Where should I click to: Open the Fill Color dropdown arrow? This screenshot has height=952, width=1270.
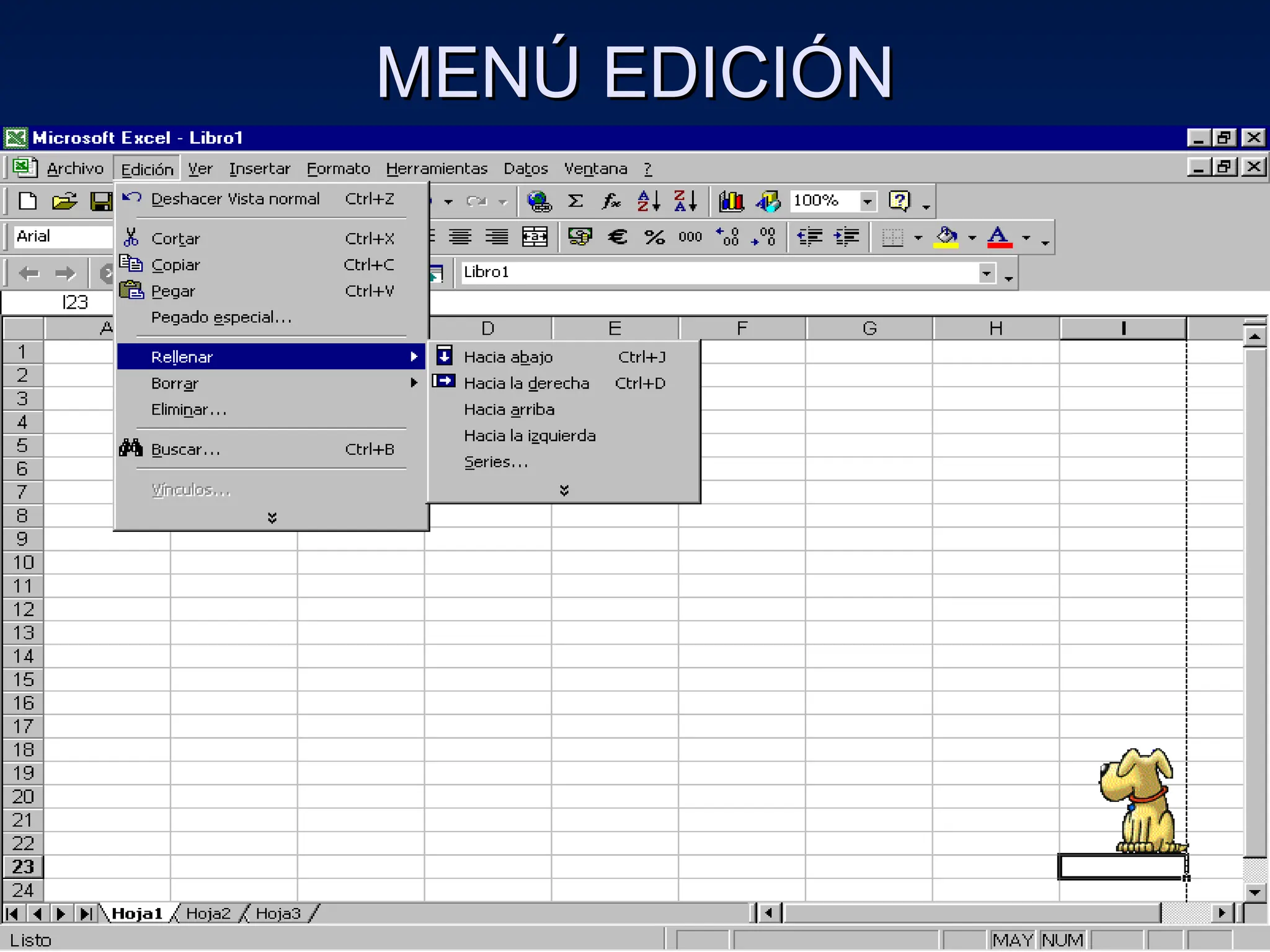[972, 237]
